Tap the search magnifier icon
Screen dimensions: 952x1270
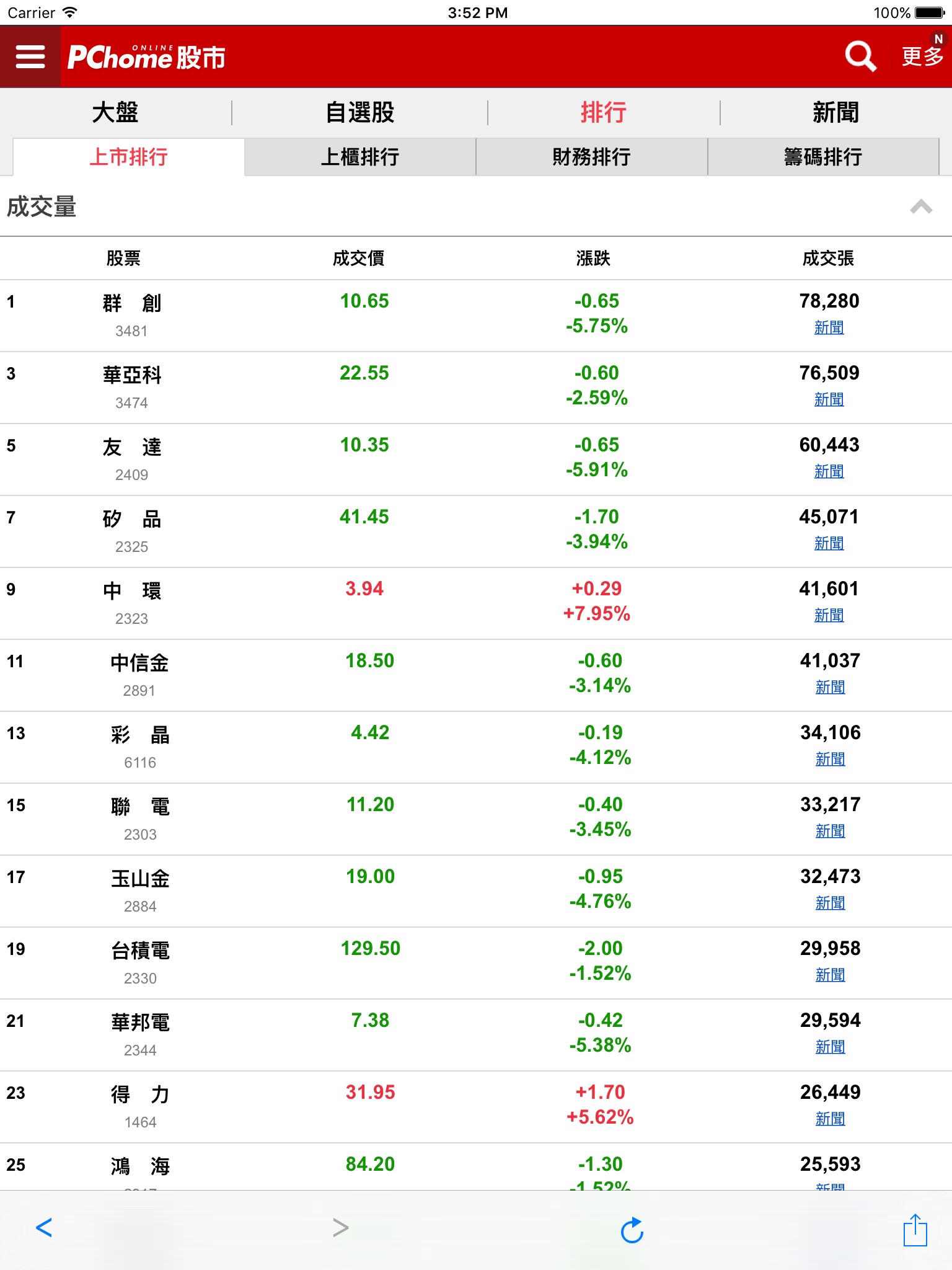tap(860, 56)
